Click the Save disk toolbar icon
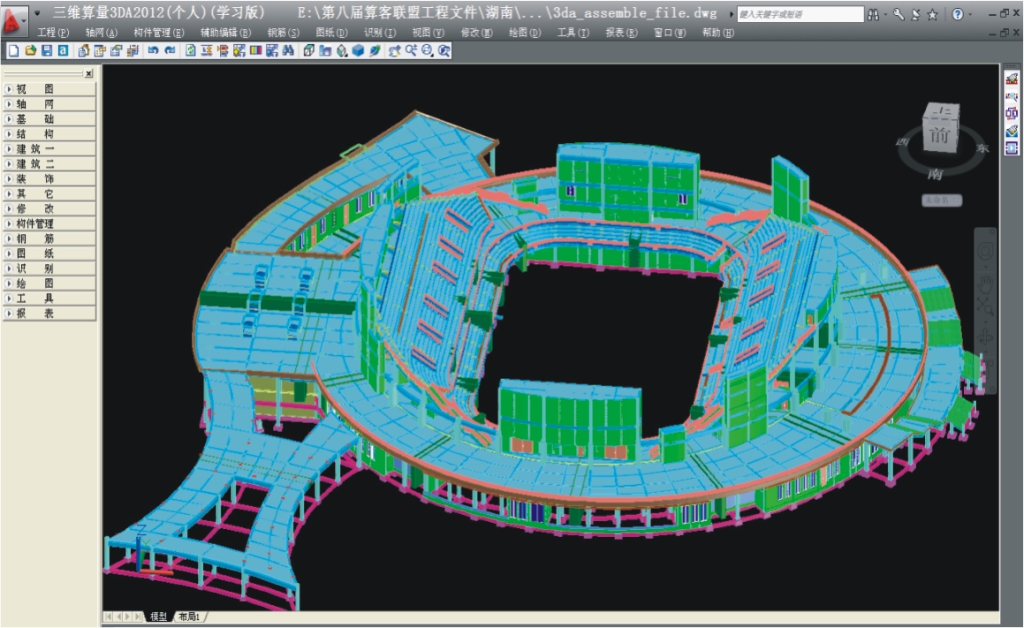Image resolution: width=1024 pixels, height=628 pixels. click(46, 50)
